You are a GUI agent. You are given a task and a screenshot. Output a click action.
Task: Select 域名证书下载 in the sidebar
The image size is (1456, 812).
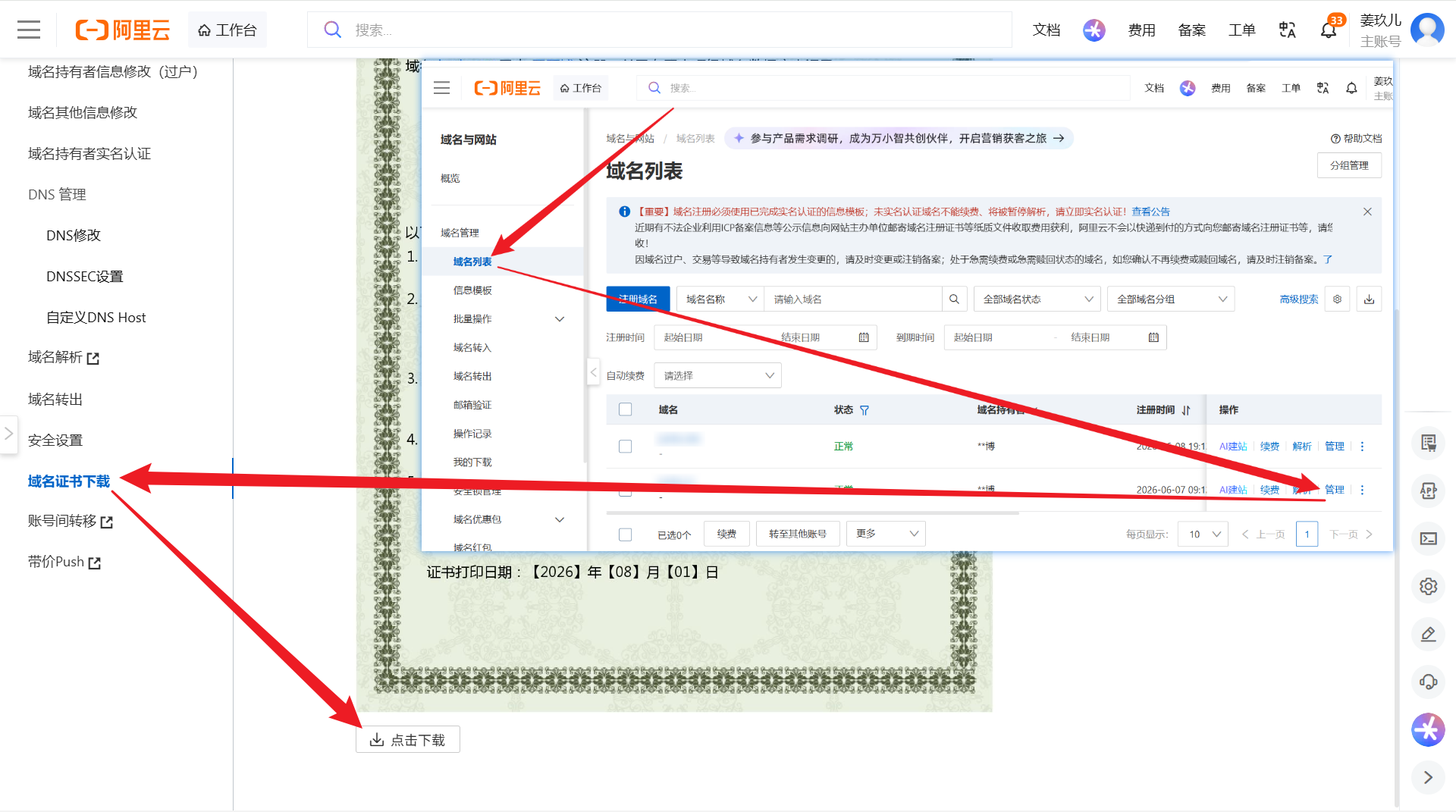point(69,481)
